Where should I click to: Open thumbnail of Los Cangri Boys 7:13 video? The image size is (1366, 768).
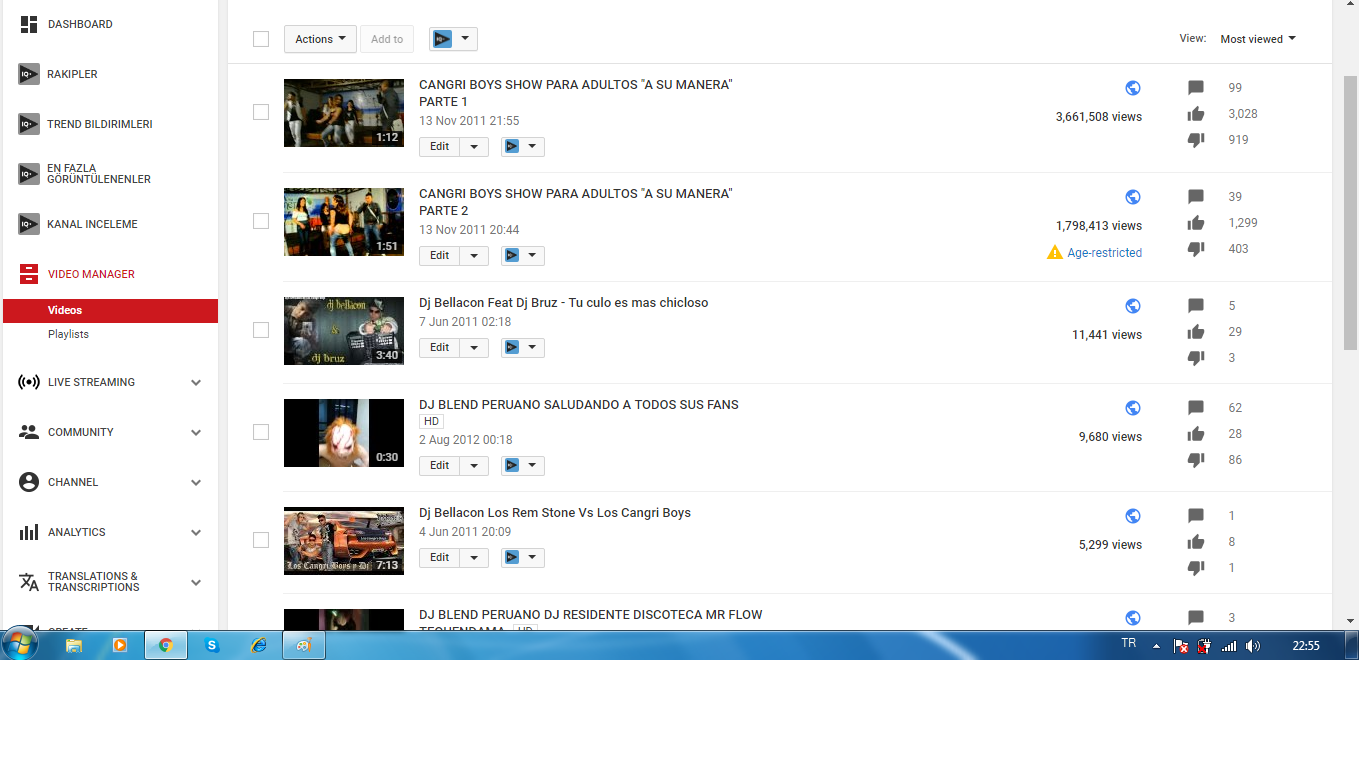pyautogui.click(x=344, y=541)
